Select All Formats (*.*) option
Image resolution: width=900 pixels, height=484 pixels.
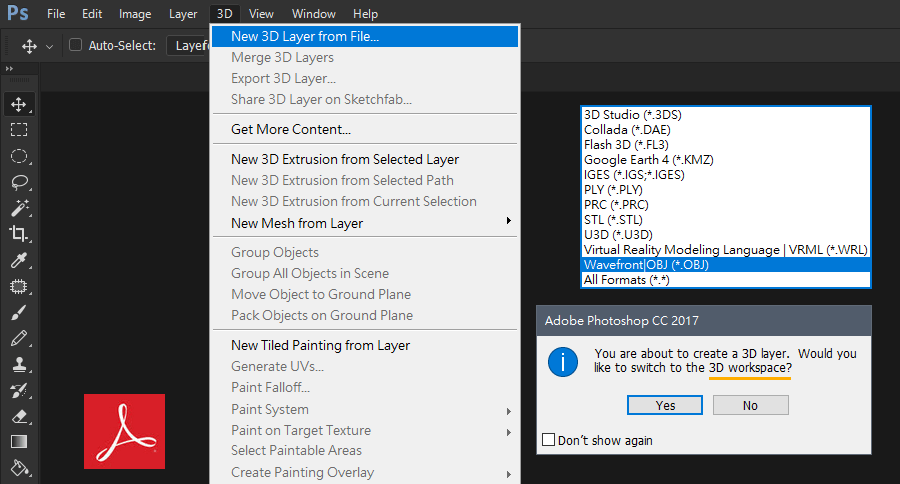(x=726, y=280)
